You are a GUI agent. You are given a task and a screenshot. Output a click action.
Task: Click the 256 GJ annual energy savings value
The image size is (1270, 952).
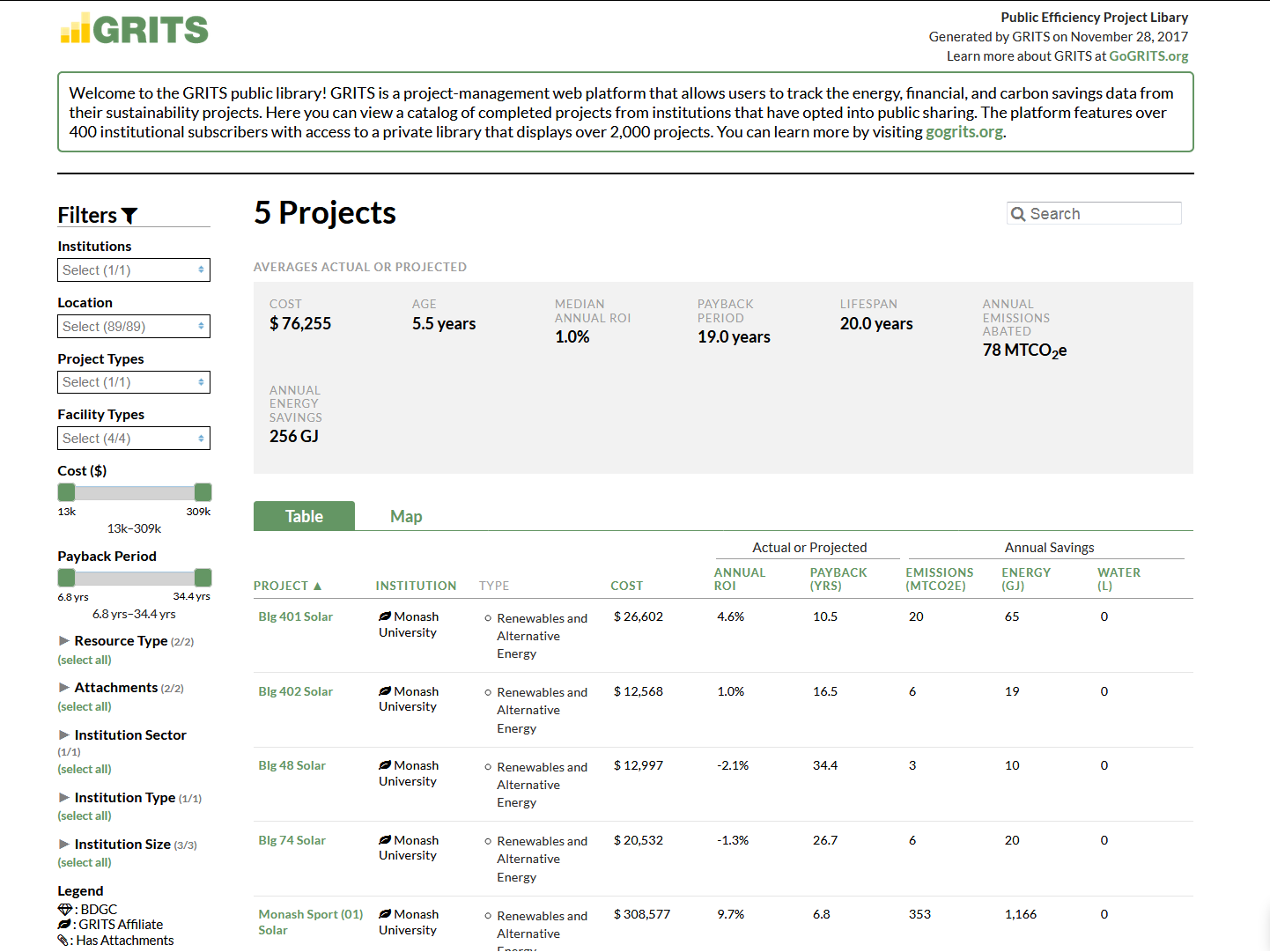click(294, 437)
